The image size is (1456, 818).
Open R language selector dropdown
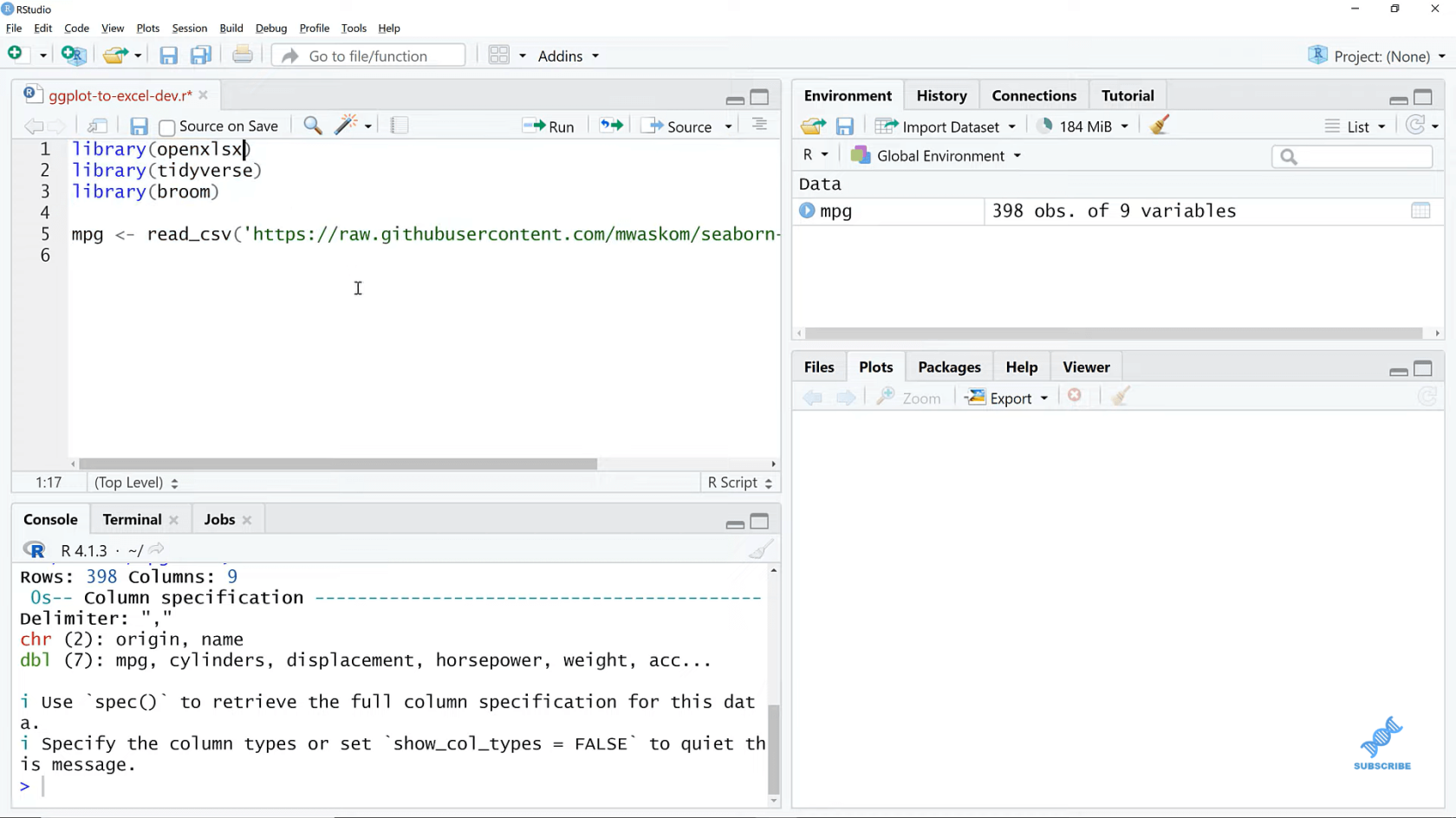tap(816, 155)
